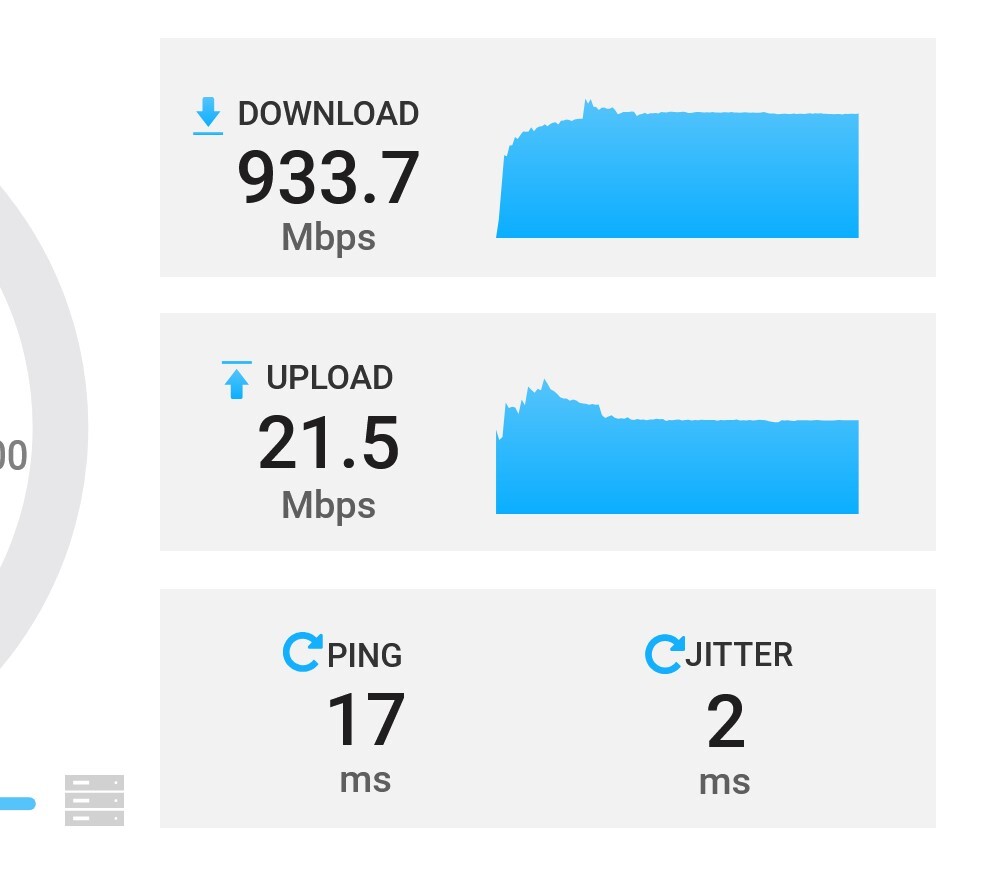Click the peak spike in upload graph
The height and width of the screenshot is (873, 992).
pyautogui.click(x=545, y=384)
